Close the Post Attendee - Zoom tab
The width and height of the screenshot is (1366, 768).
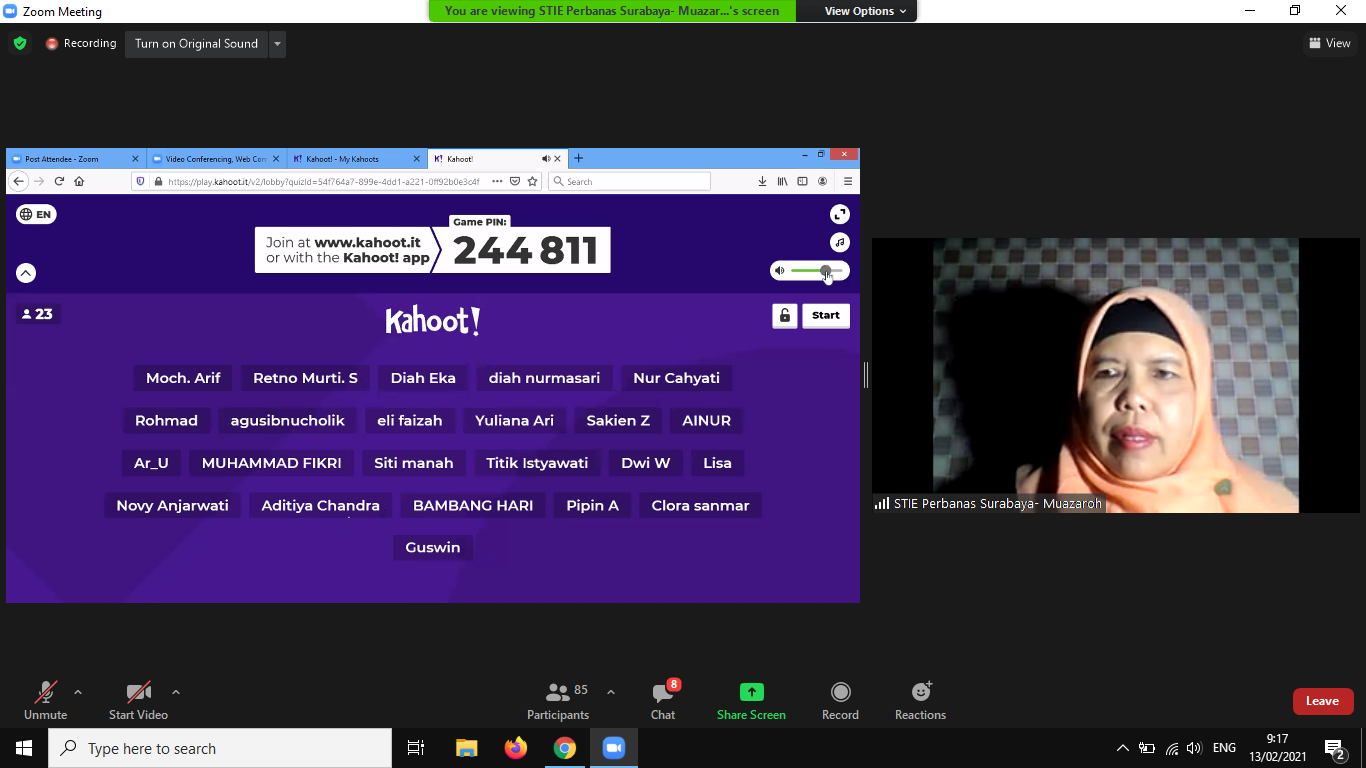[x=136, y=158]
